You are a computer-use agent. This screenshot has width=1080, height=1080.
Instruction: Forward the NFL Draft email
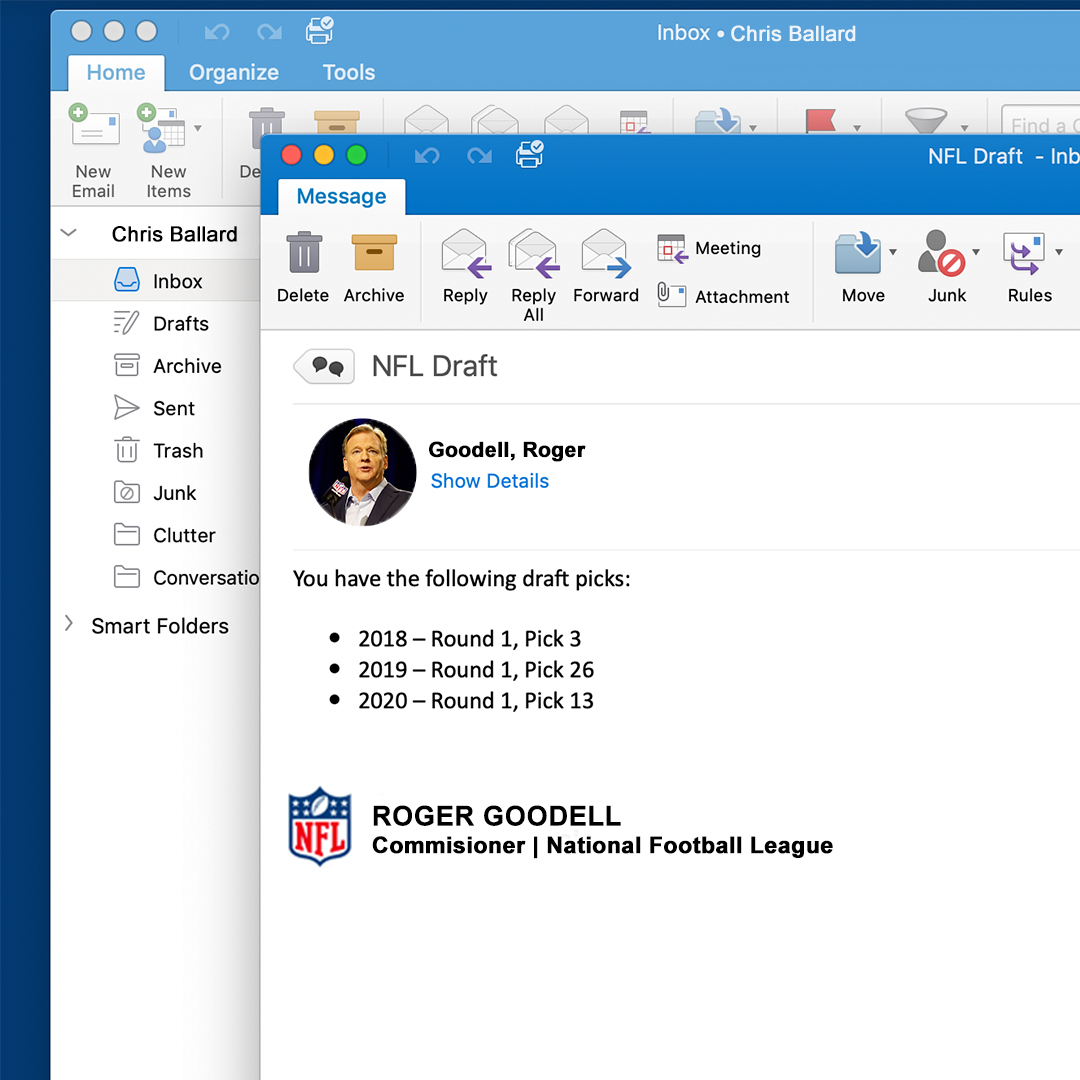pos(606,267)
